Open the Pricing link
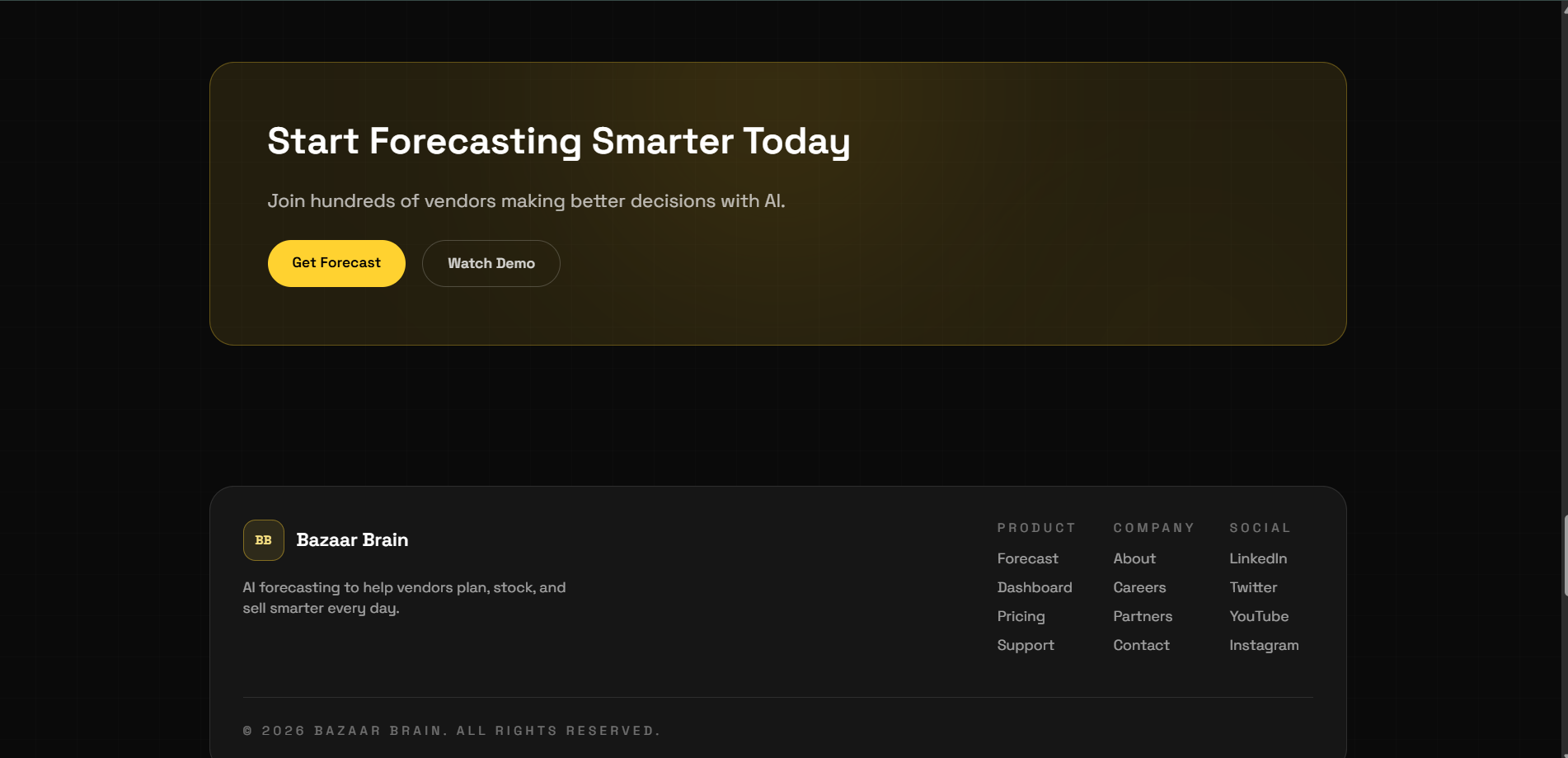Screen dimensions: 1568x758 [1021, 616]
